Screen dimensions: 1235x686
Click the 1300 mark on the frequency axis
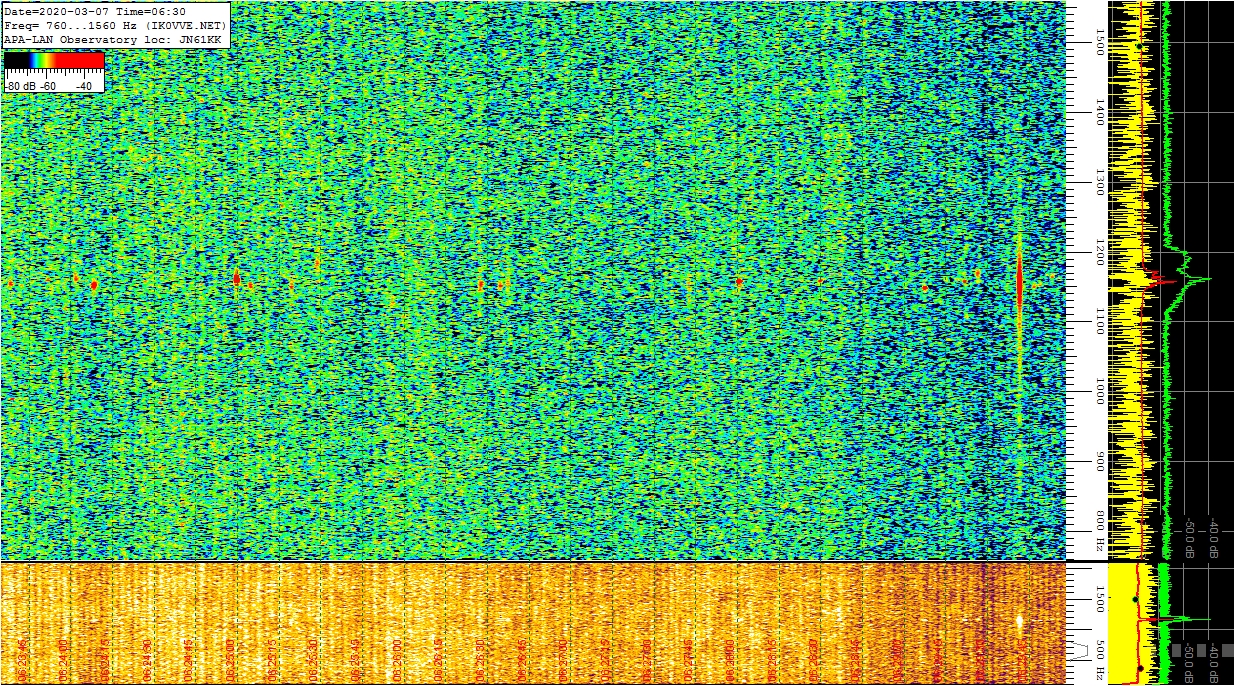(x=1099, y=183)
